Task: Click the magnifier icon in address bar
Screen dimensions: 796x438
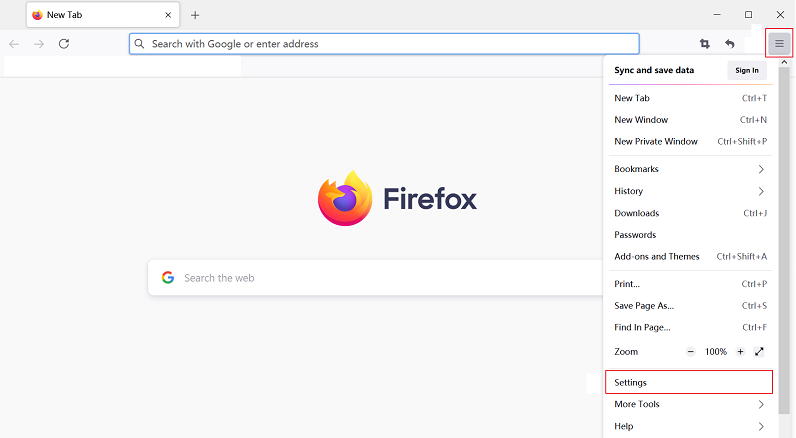Action: pos(139,44)
